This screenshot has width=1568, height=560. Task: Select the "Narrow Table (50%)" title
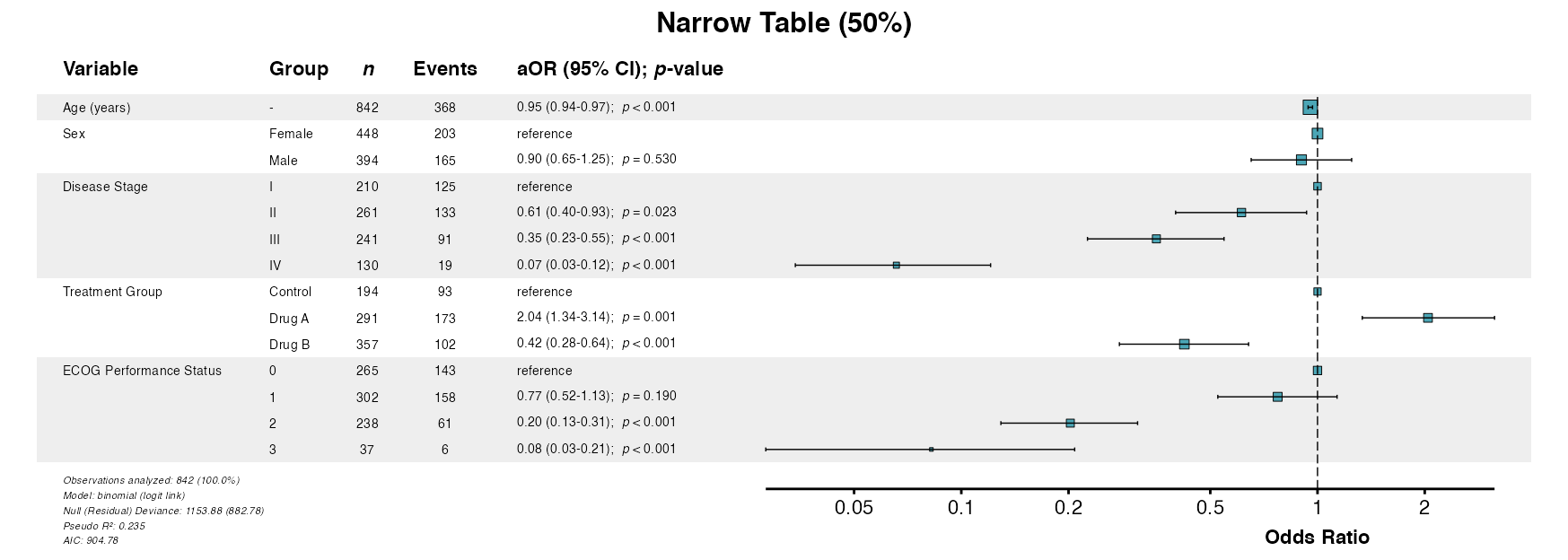(x=784, y=23)
